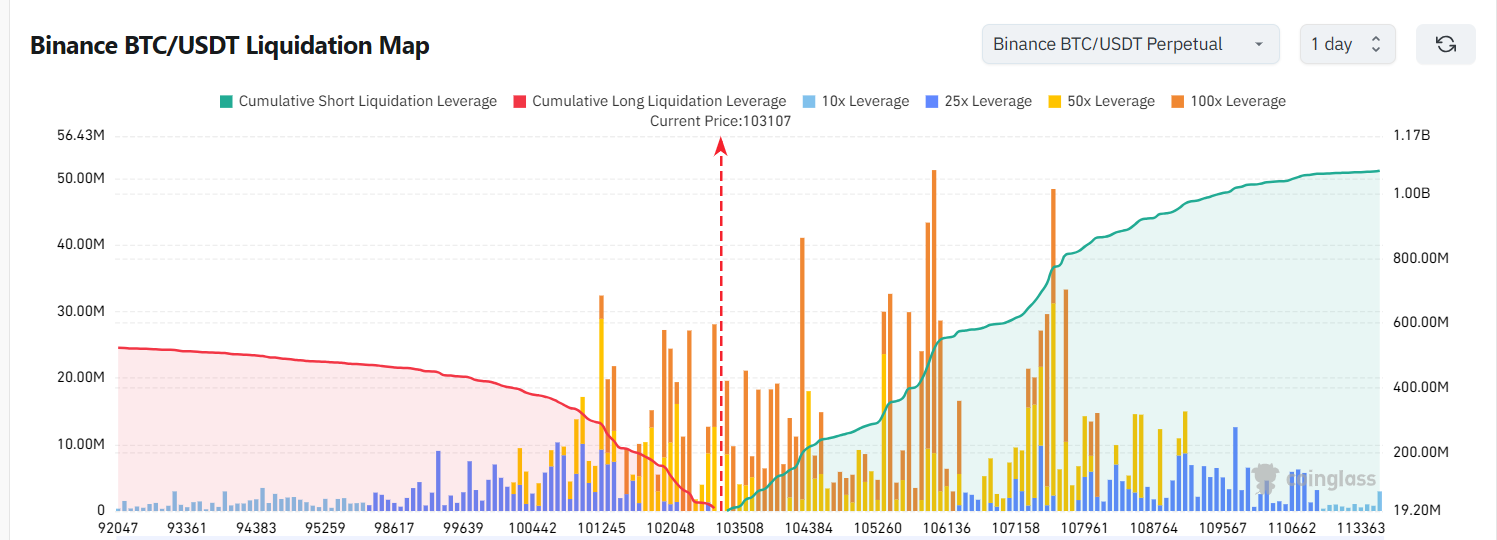Click the 95259 price axis label
Image resolution: width=1497 pixels, height=540 pixels.
(x=325, y=527)
